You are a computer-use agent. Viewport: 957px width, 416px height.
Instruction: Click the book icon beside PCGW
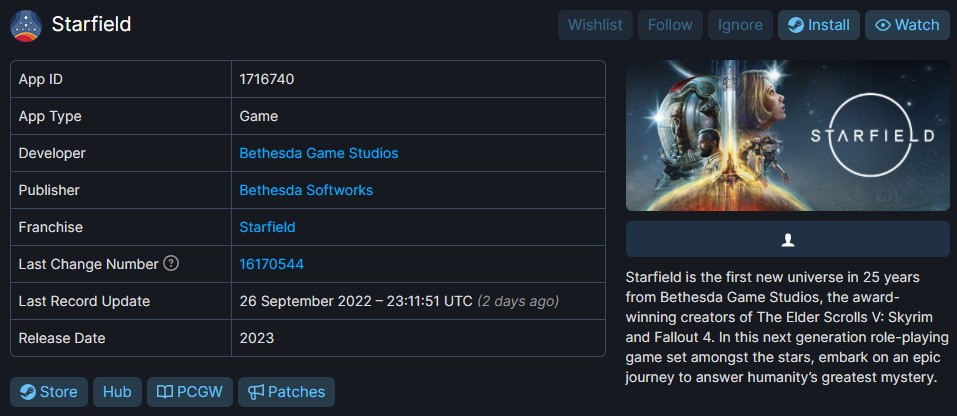pos(163,392)
